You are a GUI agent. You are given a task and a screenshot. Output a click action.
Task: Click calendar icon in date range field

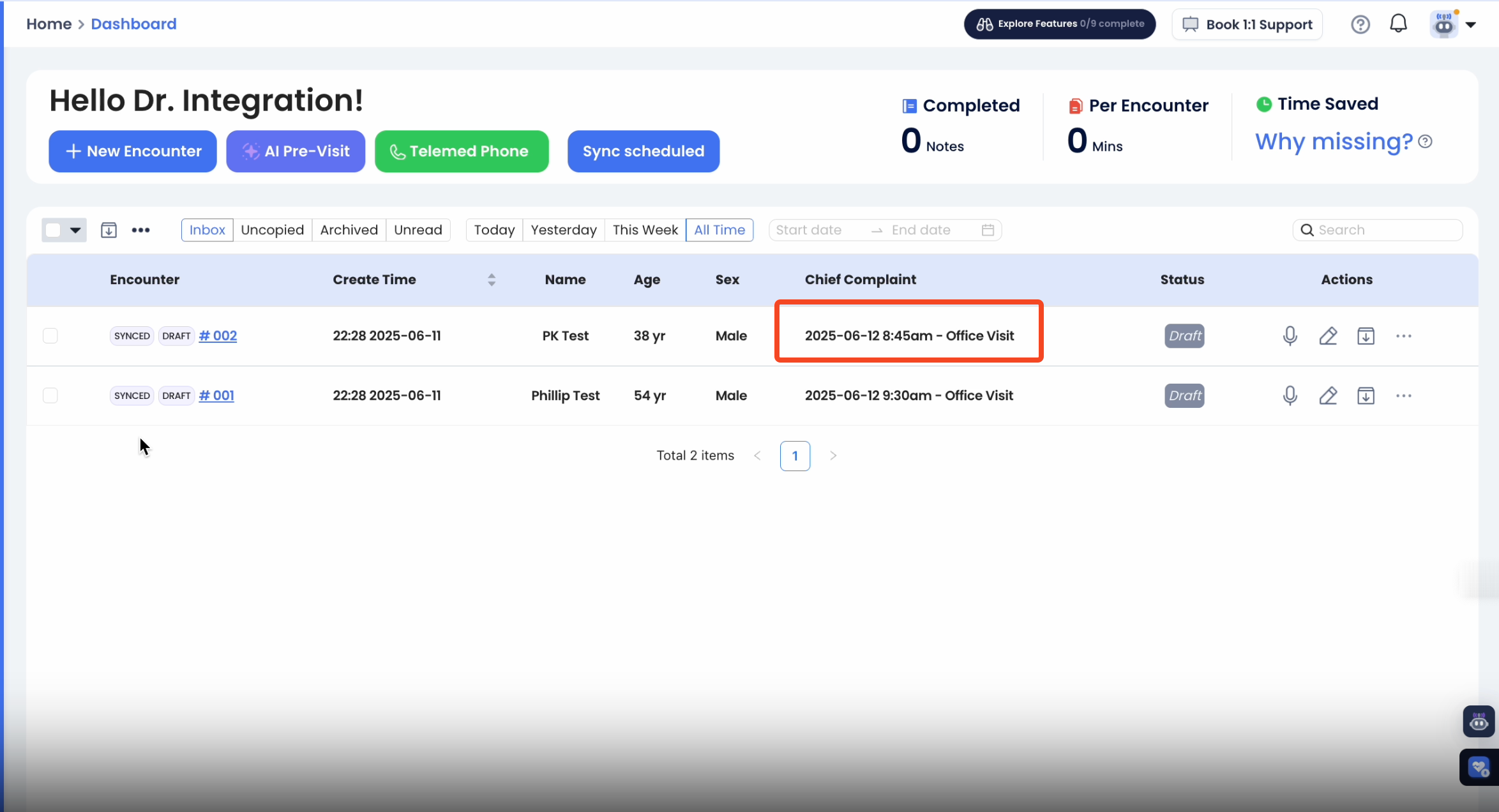point(988,230)
